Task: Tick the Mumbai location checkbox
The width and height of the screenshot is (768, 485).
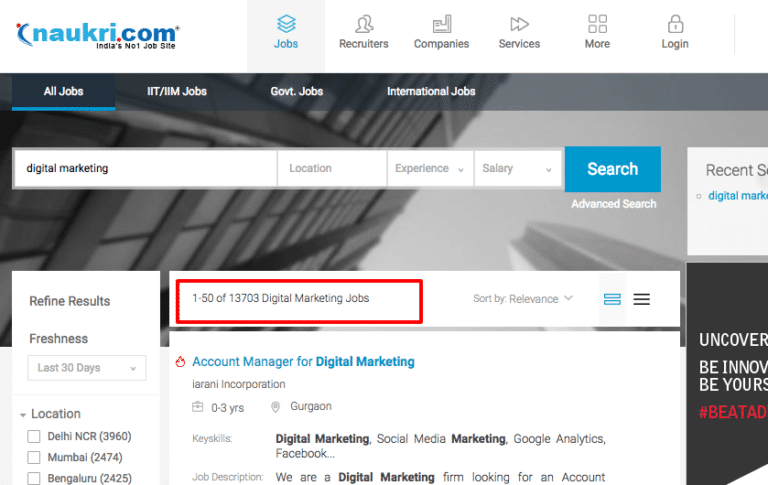Action: coord(34,458)
